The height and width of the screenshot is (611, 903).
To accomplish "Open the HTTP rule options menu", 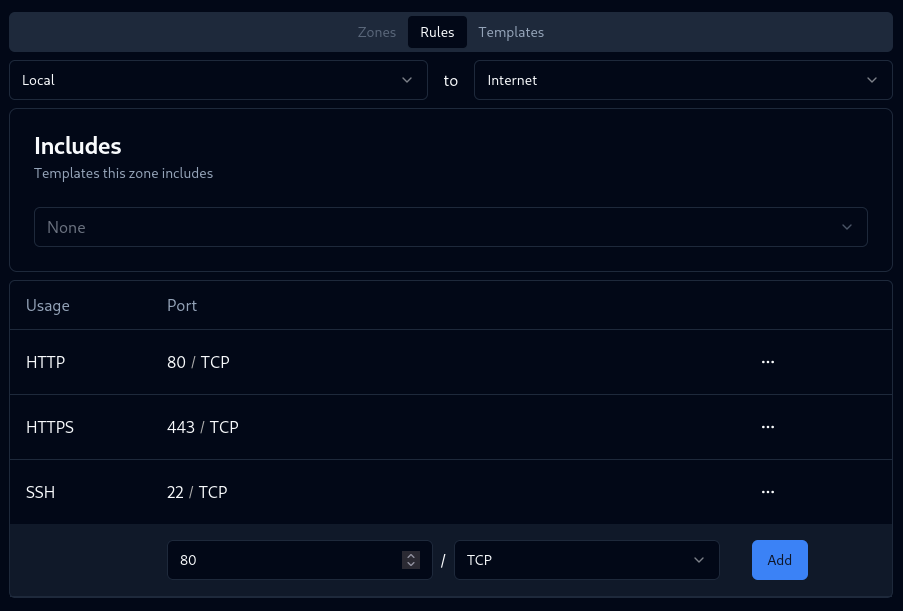I will pyautogui.click(x=768, y=362).
